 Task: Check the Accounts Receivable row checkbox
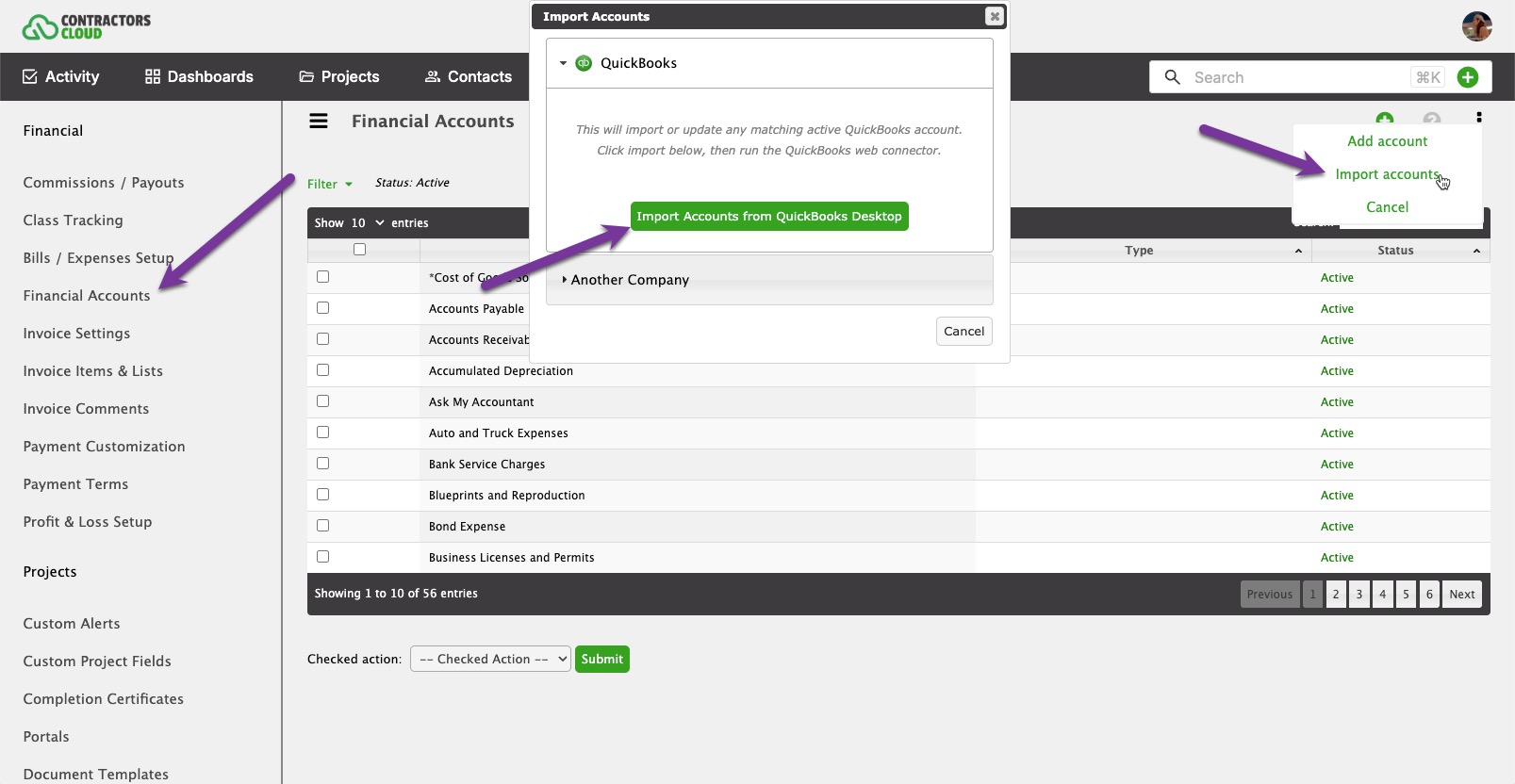[x=322, y=338]
